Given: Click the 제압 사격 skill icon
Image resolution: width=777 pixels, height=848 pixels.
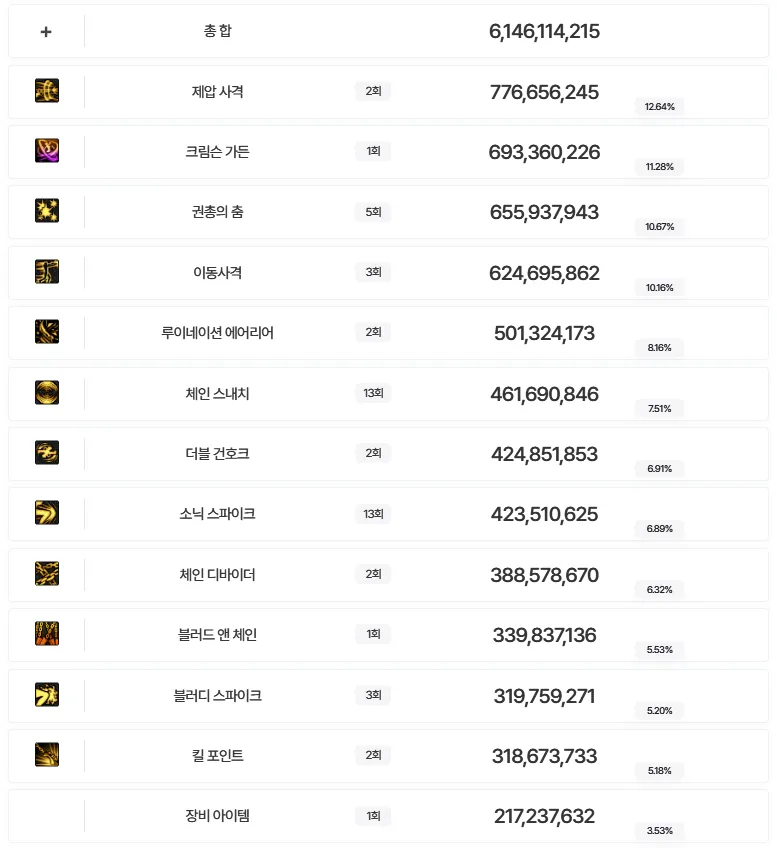Looking at the screenshot, I should click(46, 91).
